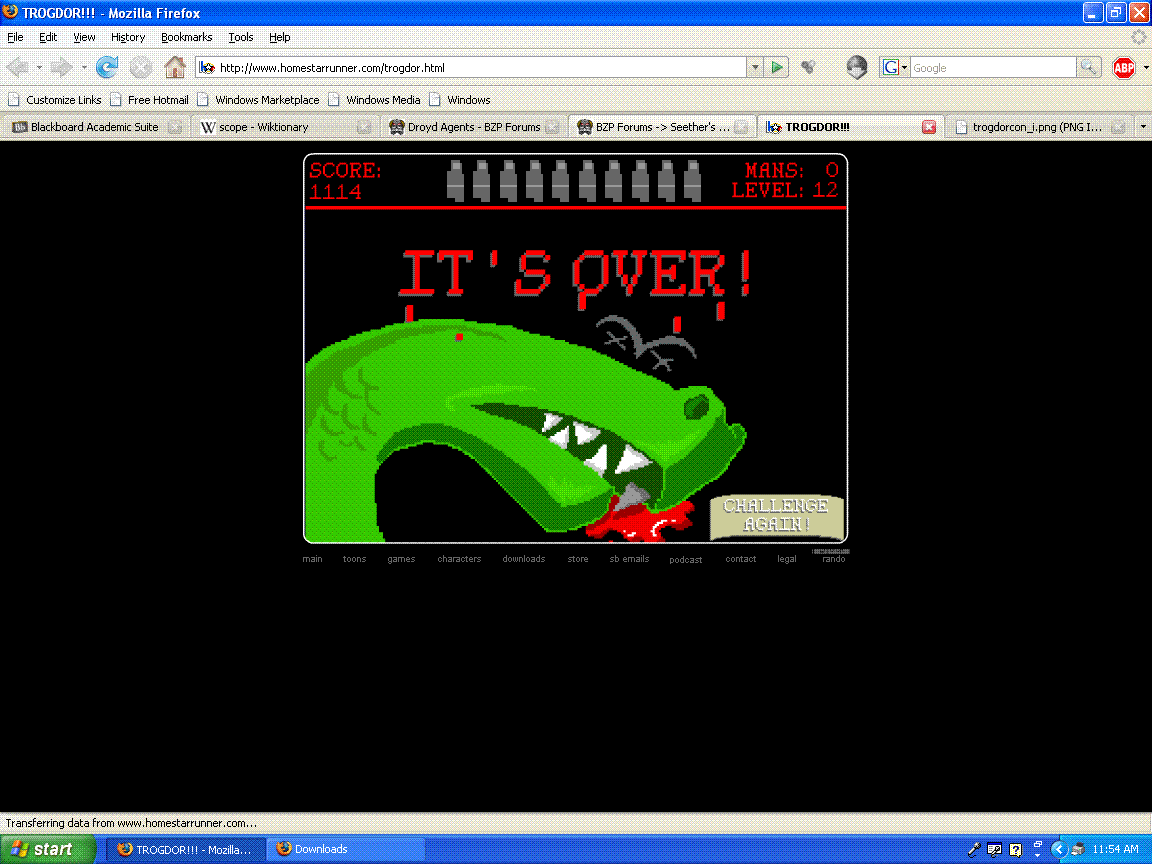Viewport: 1152px width, 864px height.
Task: Open Windows Marketplace bookmark
Action: click(x=259, y=100)
